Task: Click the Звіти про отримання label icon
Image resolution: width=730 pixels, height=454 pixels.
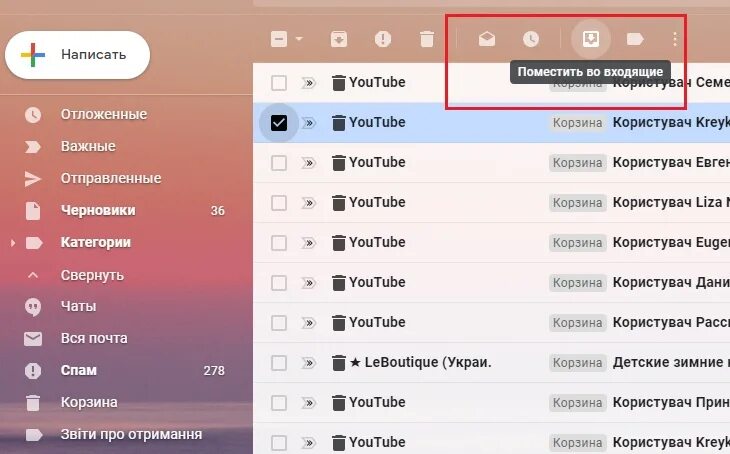Action: click(x=34, y=435)
